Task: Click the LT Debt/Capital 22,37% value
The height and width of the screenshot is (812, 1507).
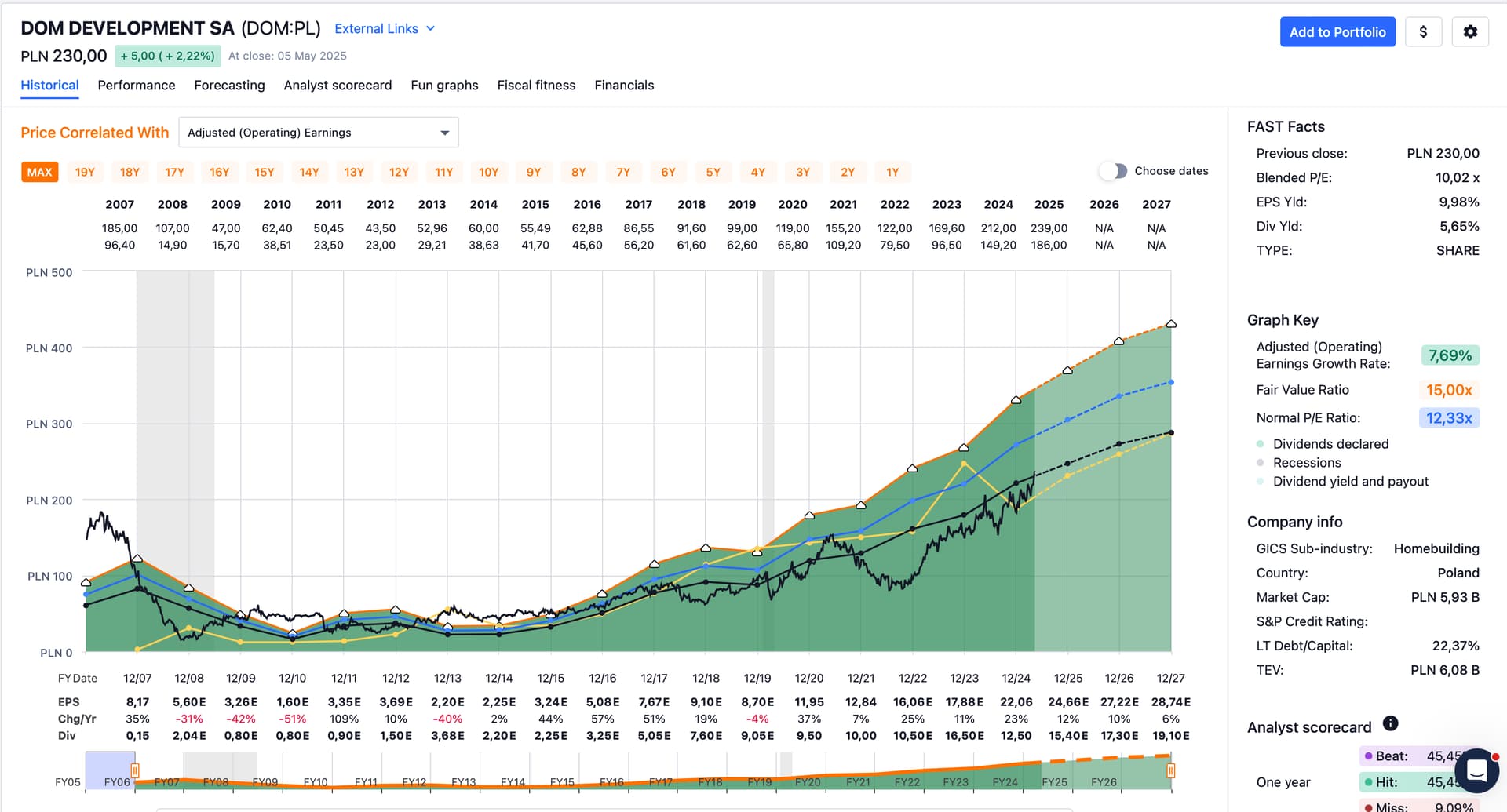Action: coord(1455,646)
